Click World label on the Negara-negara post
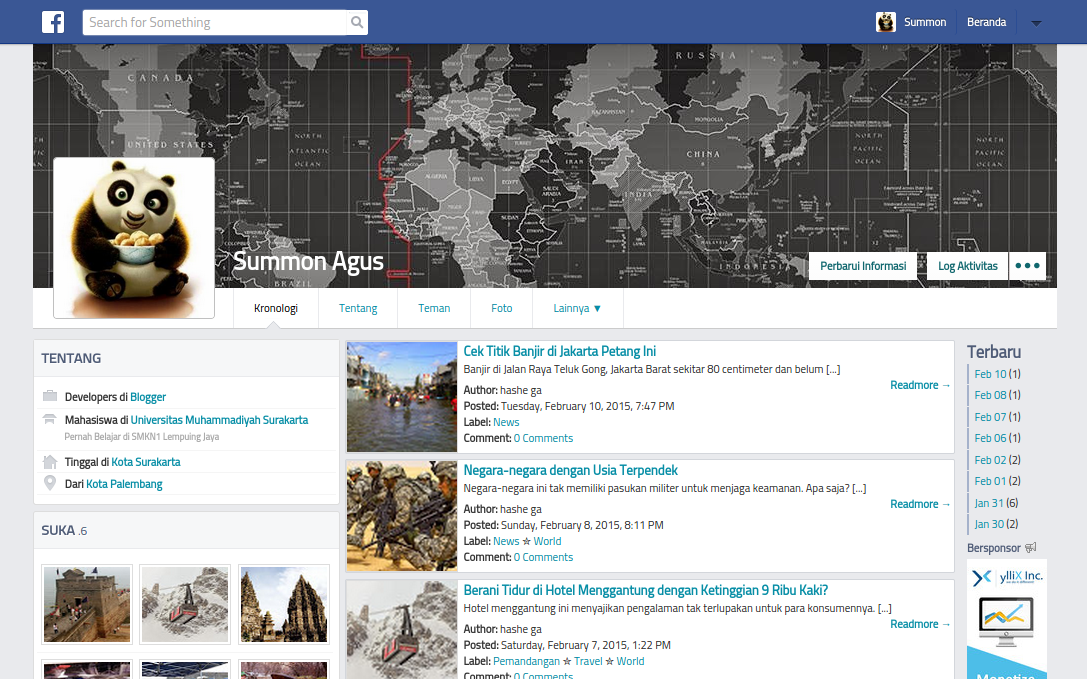 547,541
